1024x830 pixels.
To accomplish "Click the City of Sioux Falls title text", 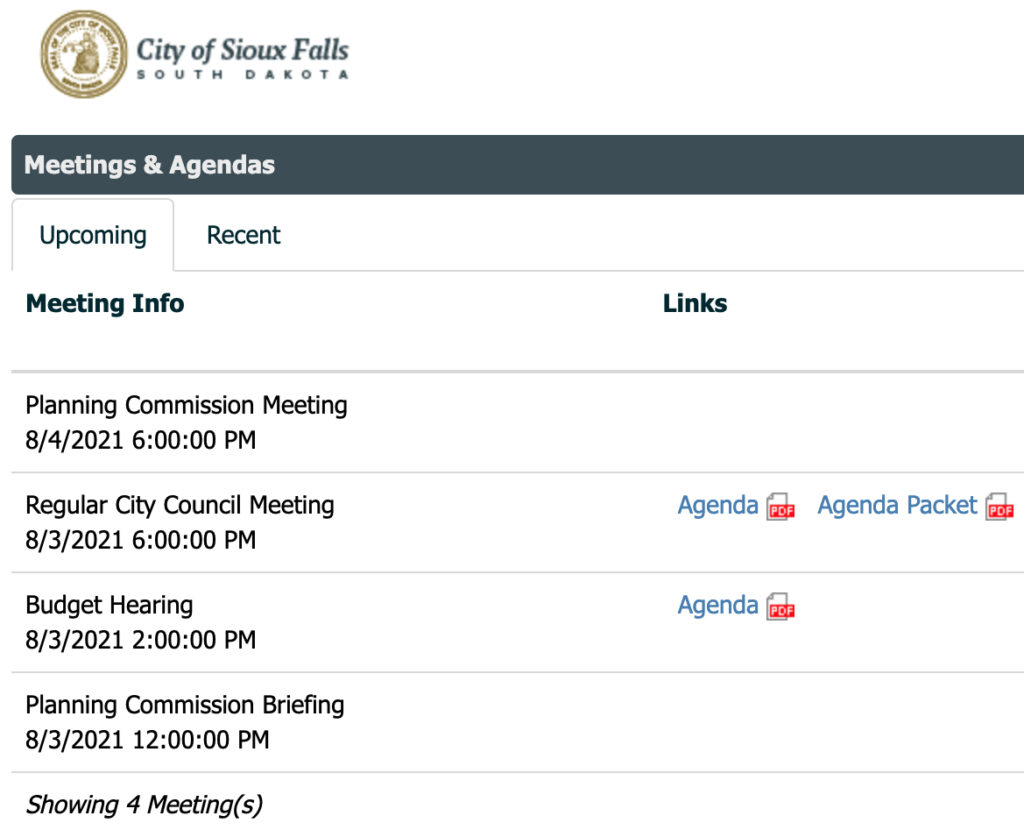I will (x=242, y=50).
